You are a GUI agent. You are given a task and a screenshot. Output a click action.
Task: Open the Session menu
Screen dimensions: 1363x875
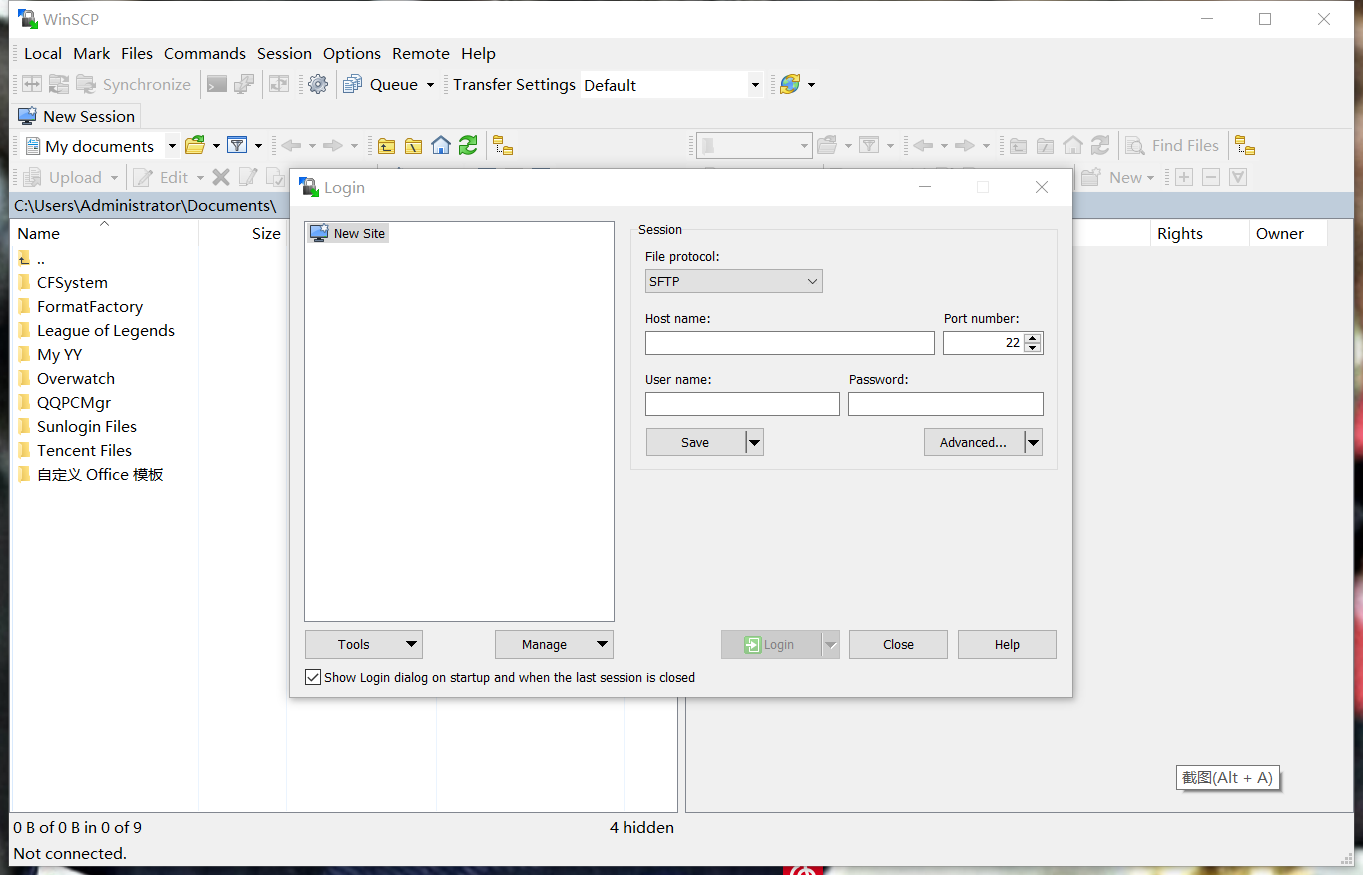[284, 53]
